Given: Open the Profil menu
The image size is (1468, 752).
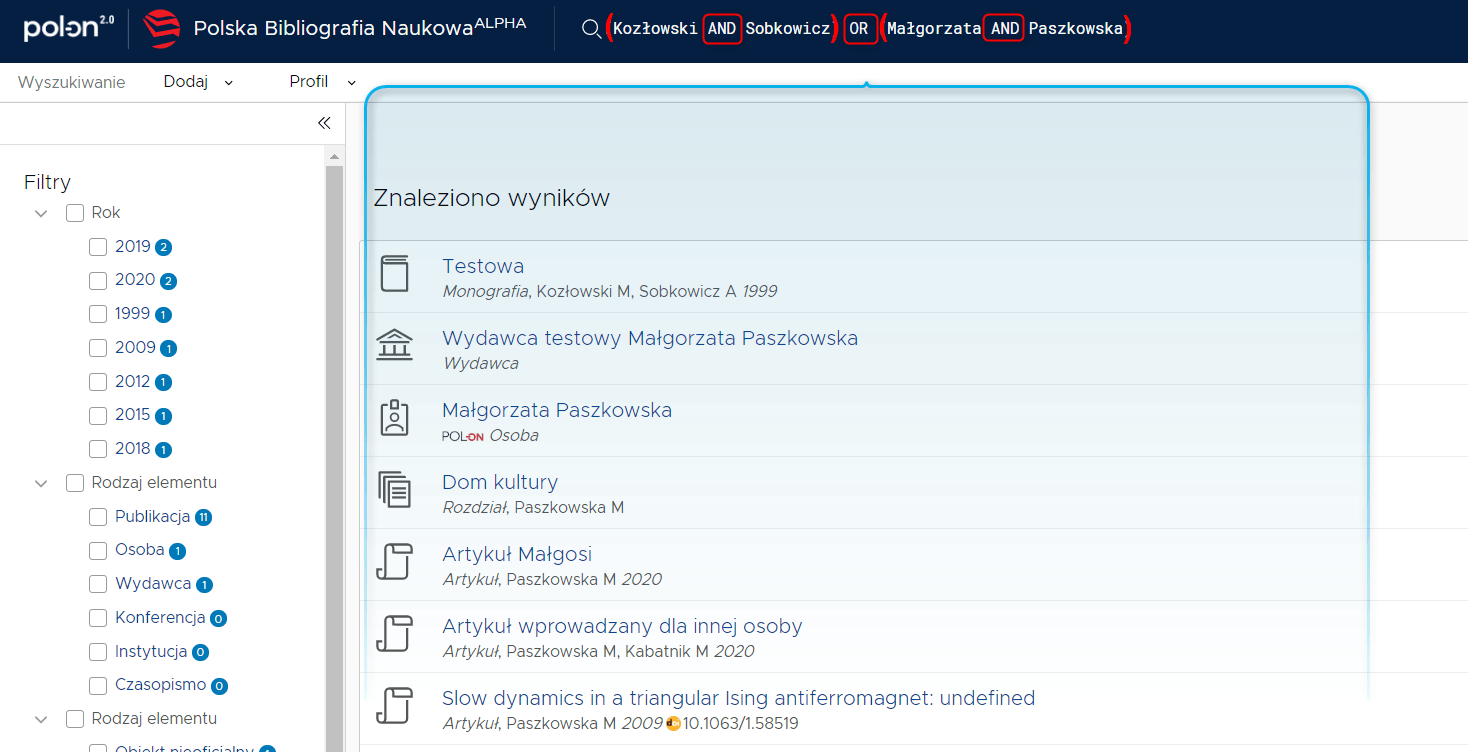Looking at the screenshot, I should [320, 82].
